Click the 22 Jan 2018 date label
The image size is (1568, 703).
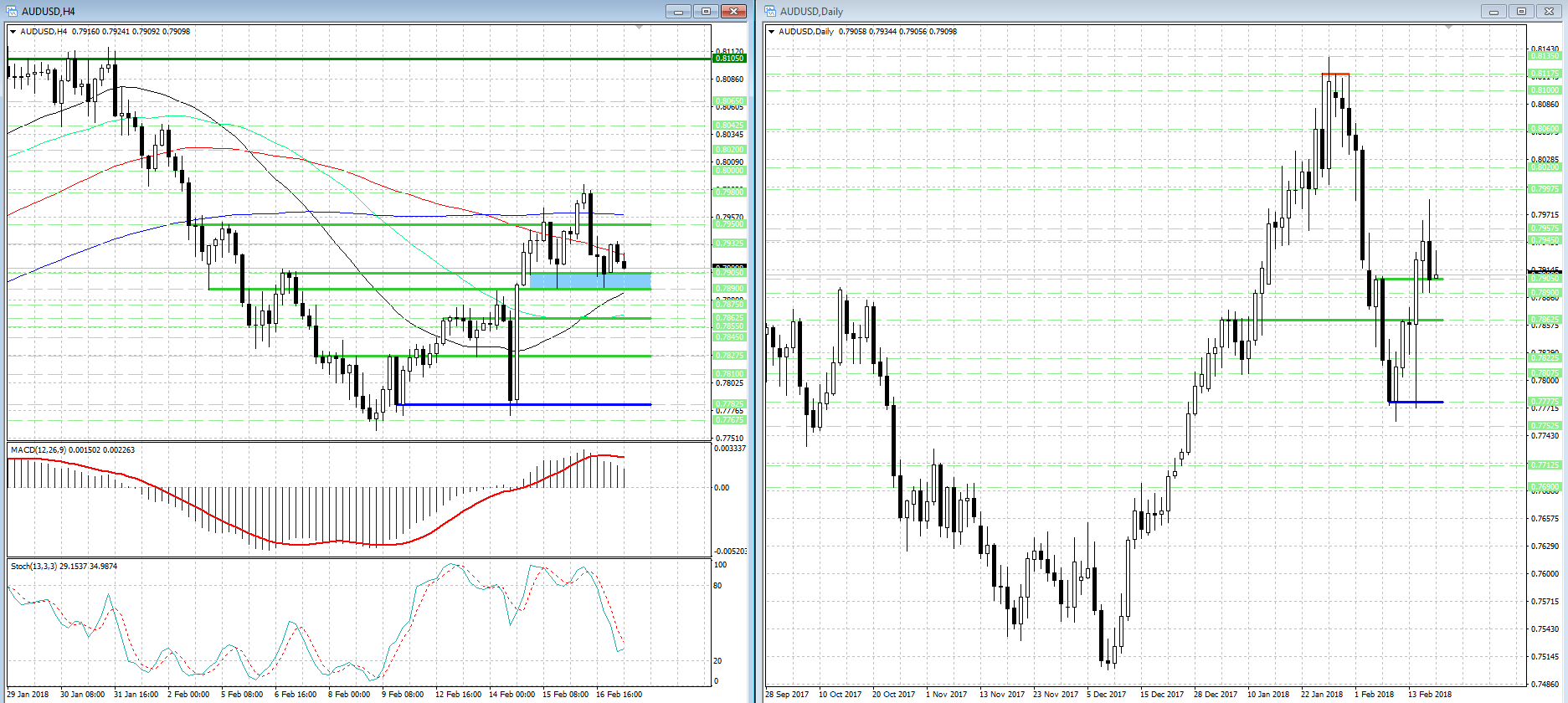pos(1322,694)
